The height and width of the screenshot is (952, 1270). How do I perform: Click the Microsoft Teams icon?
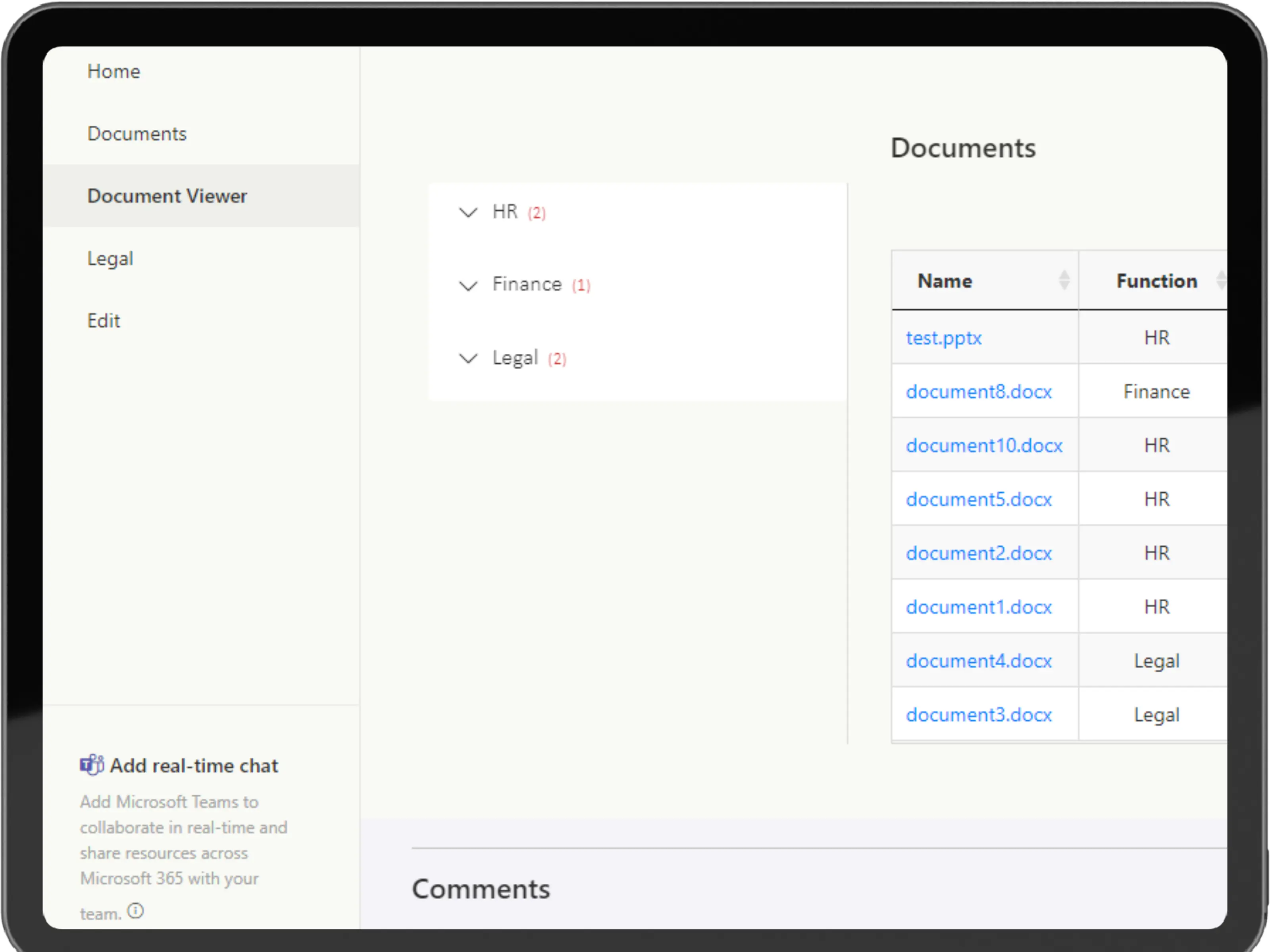point(92,765)
